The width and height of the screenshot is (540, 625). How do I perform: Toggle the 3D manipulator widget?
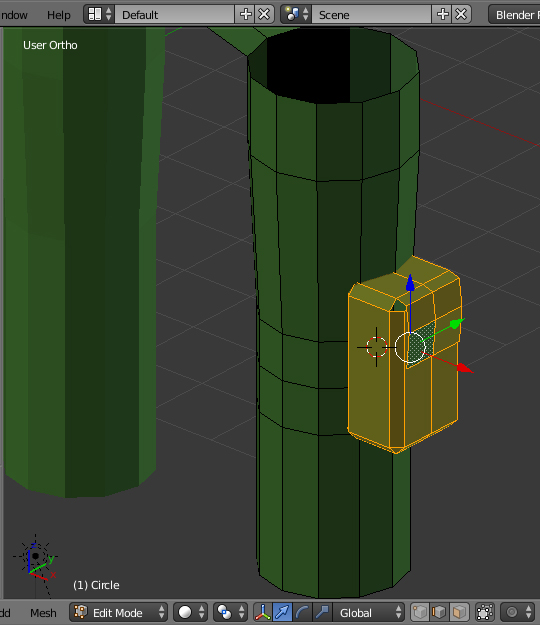tap(263, 612)
